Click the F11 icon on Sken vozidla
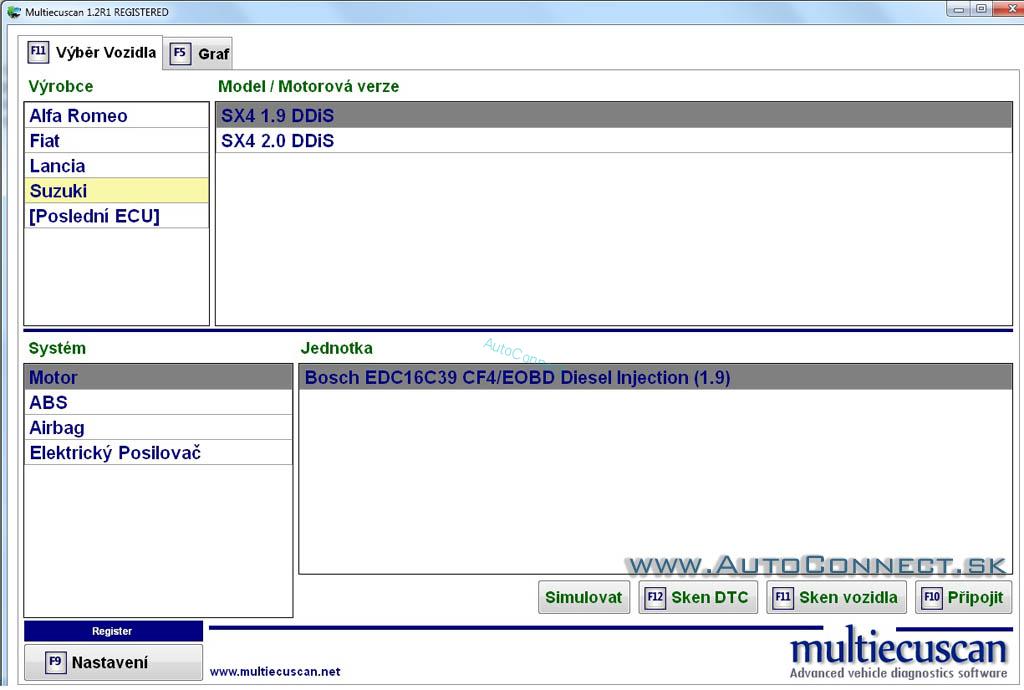This screenshot has height=690, width=1024. 783,597
